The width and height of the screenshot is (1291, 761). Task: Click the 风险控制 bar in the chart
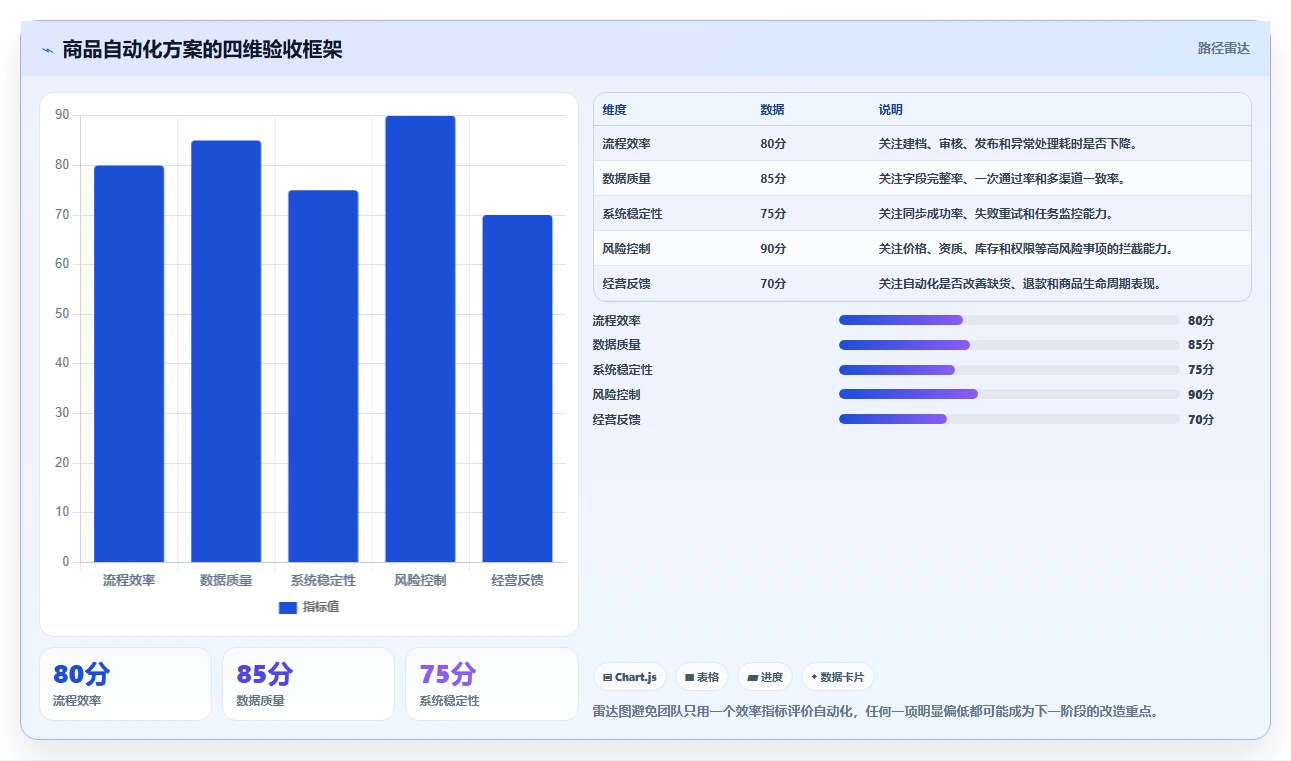click(420, 339)
